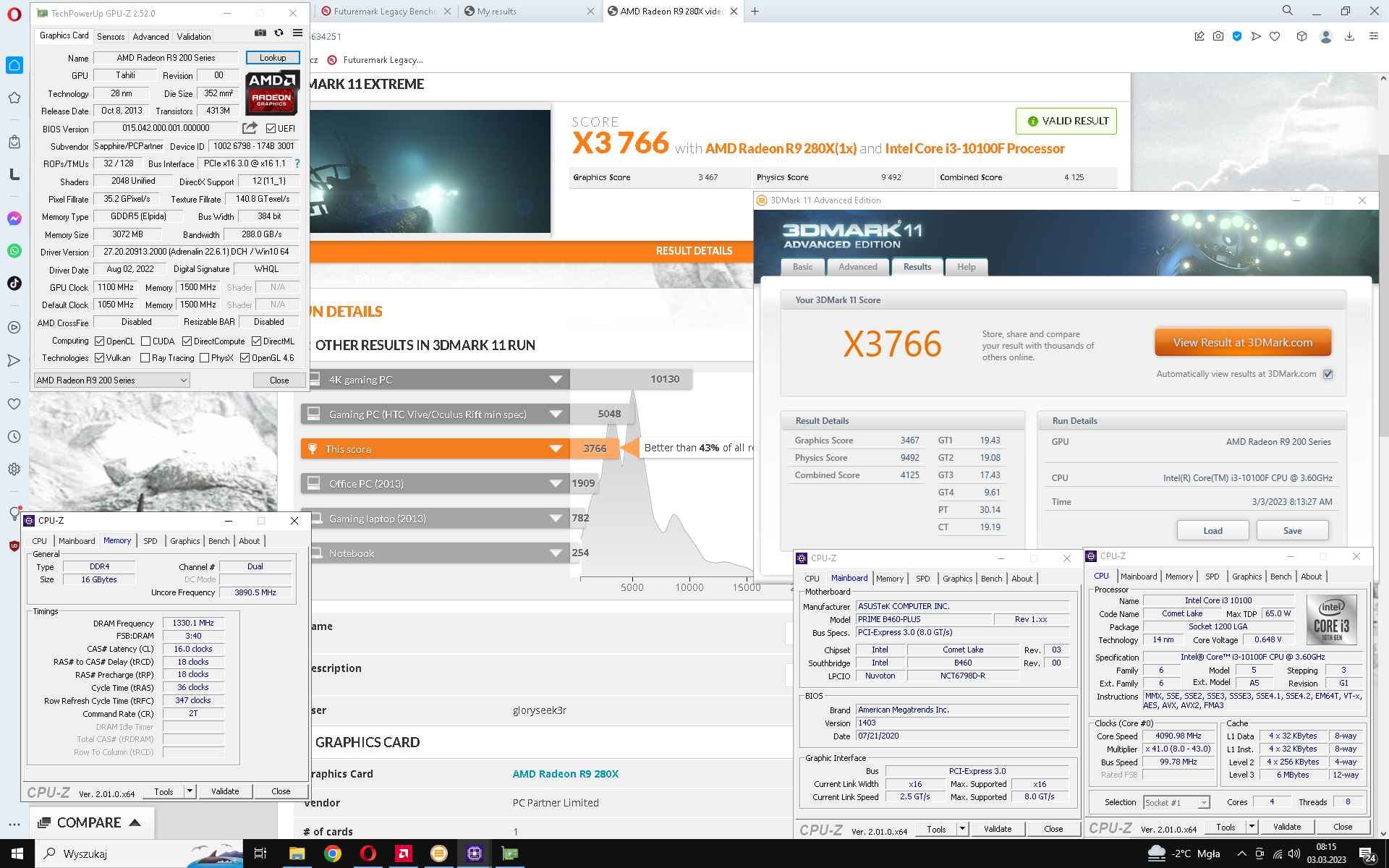This screenshot has height=868, width=1389.
Task: Click the blue ad-blocker shield icon
Action: [x=1237, y=36]
